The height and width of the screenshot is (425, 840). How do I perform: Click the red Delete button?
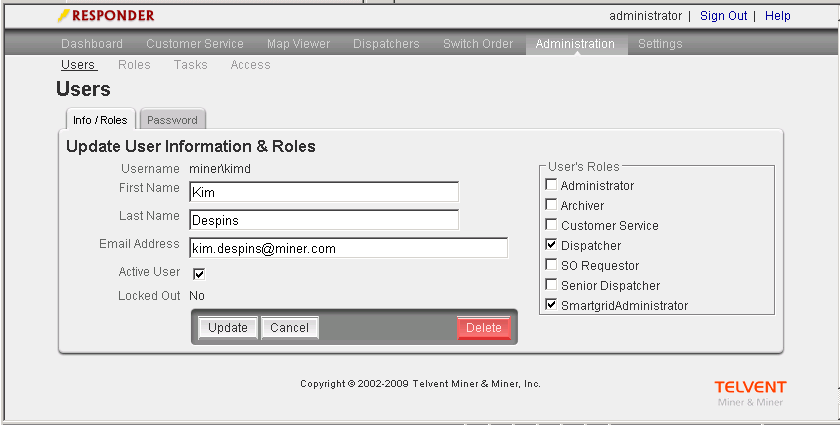coord(484,328)
